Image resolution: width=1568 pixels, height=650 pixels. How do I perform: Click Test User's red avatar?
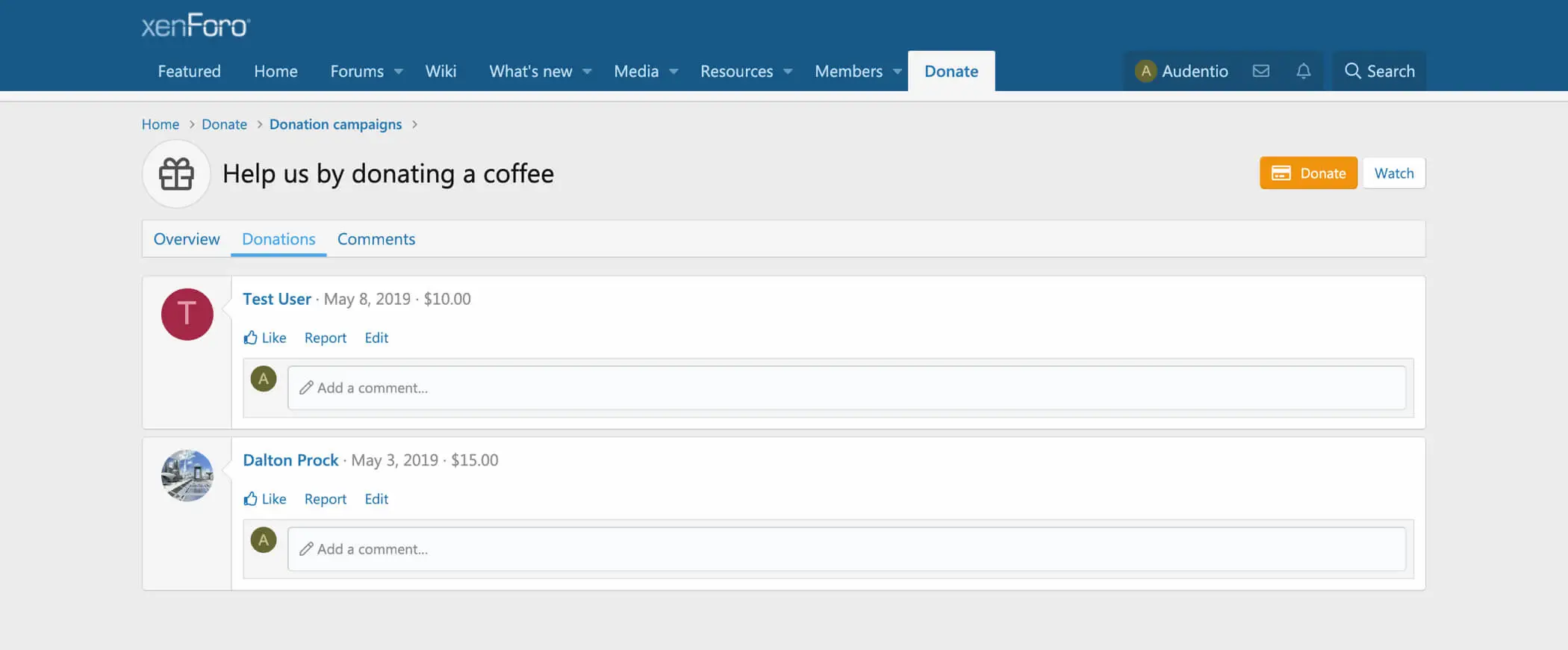(187, 315)
